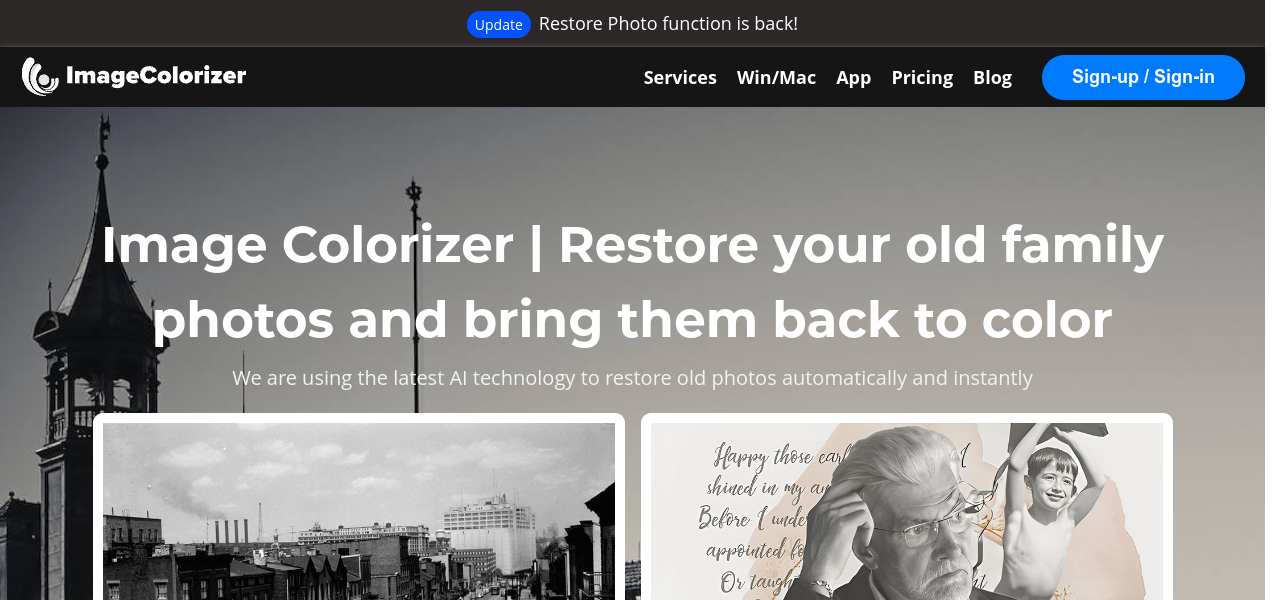
Task: Click the tall white building in city photo
Action: [x=487, y=540]
